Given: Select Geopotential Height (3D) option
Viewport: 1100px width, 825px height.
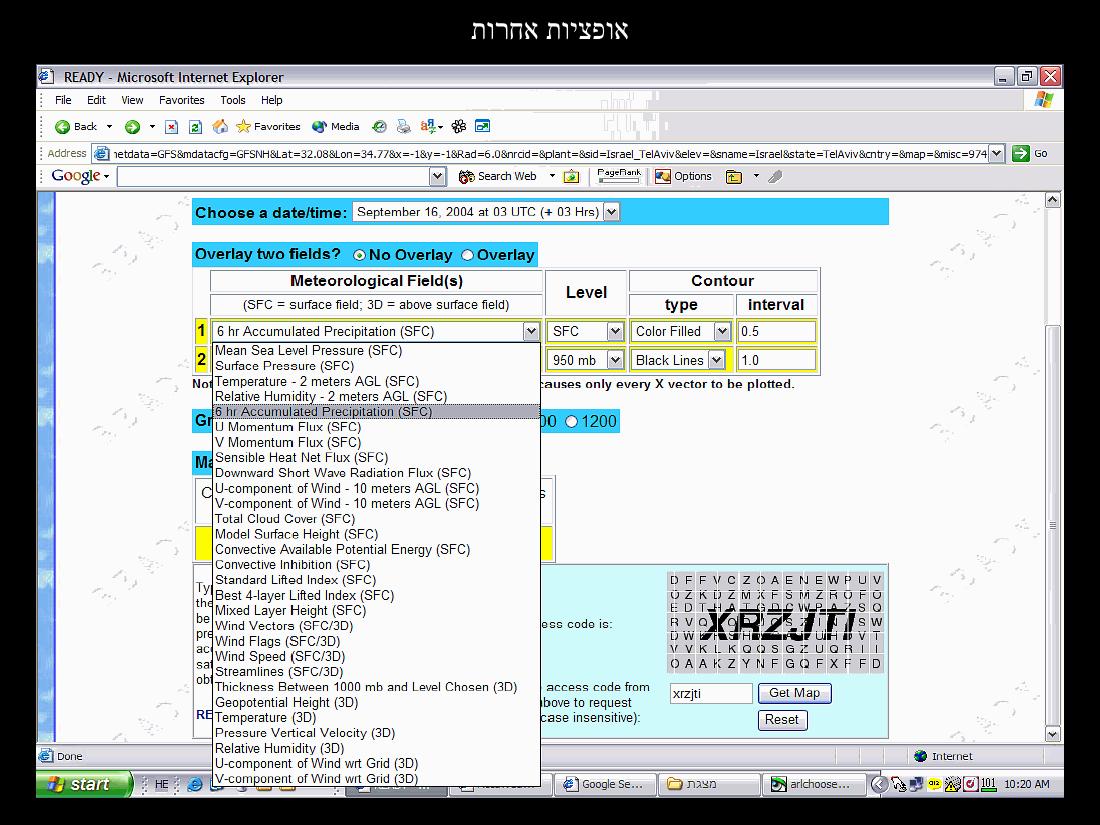Looking at the screenshot, I should 376,702.
